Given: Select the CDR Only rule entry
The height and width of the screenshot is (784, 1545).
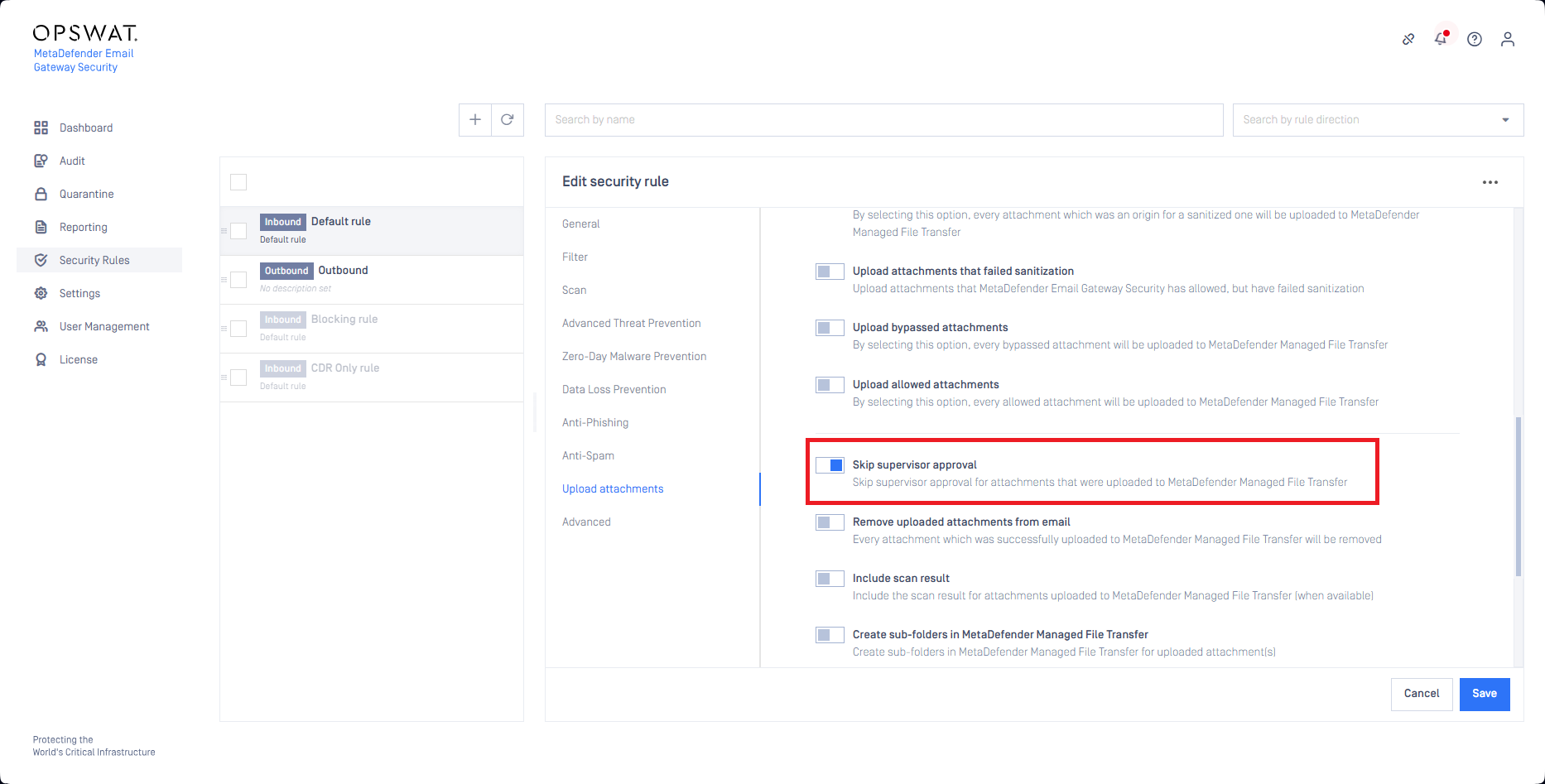Looking at the screenshot, I should [x=372, y=378].
